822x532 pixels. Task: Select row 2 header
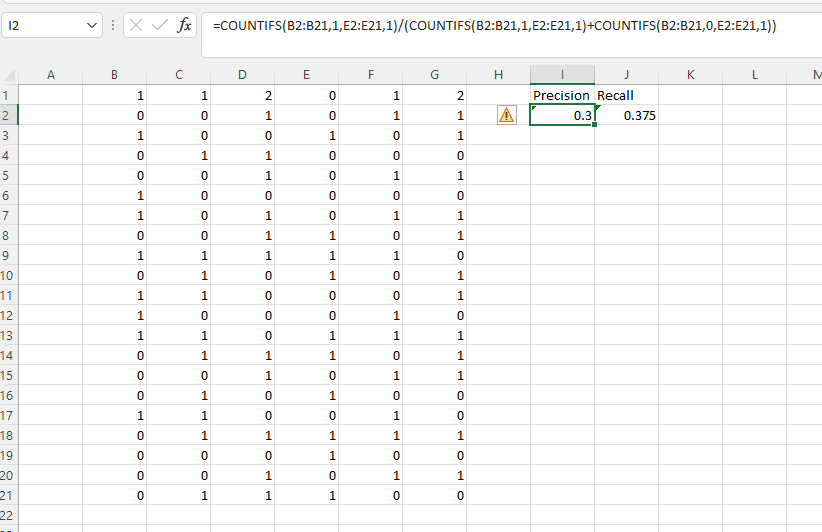click(x=9, y=115)
